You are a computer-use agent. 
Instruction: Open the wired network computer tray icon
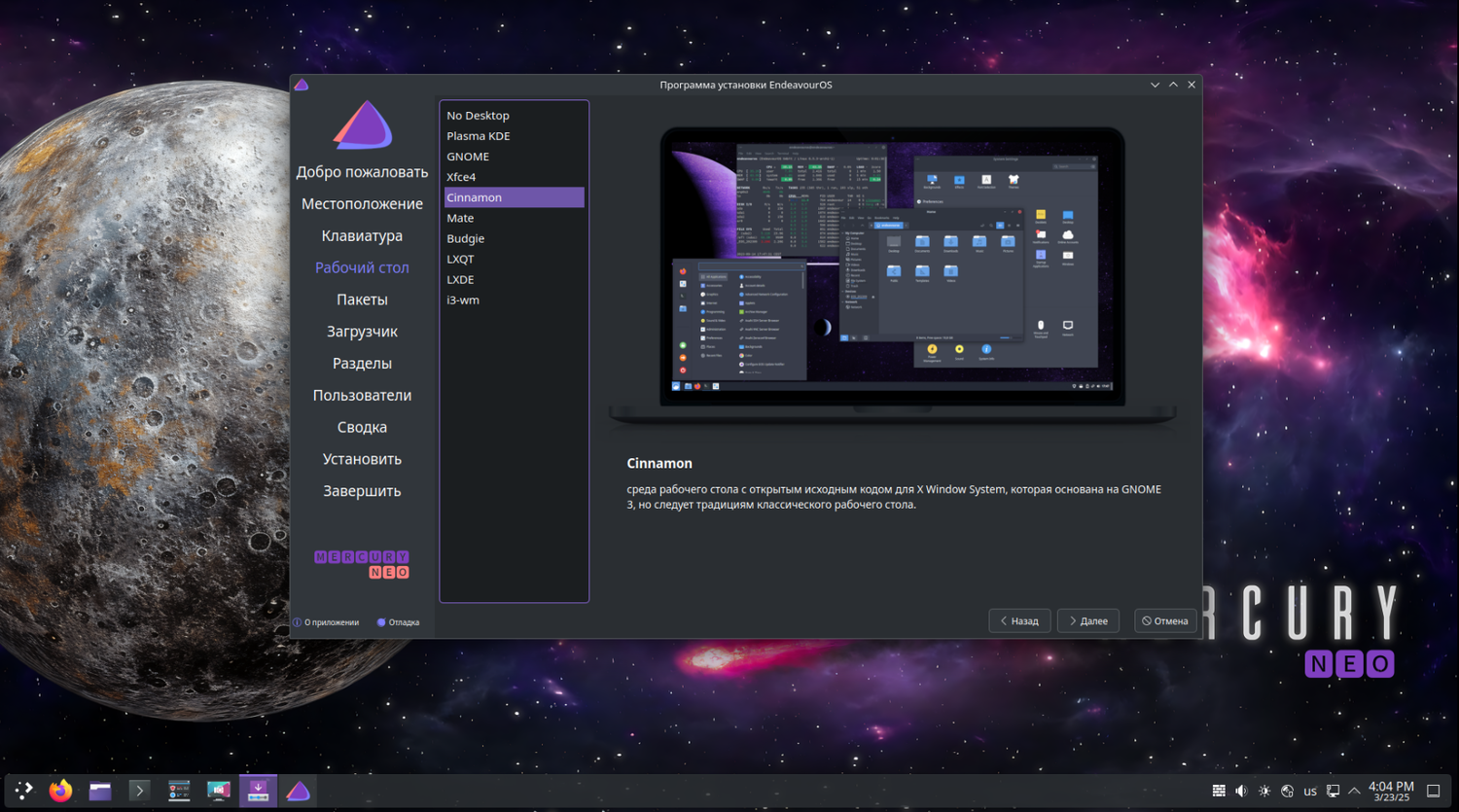[x=1333, y=792]
